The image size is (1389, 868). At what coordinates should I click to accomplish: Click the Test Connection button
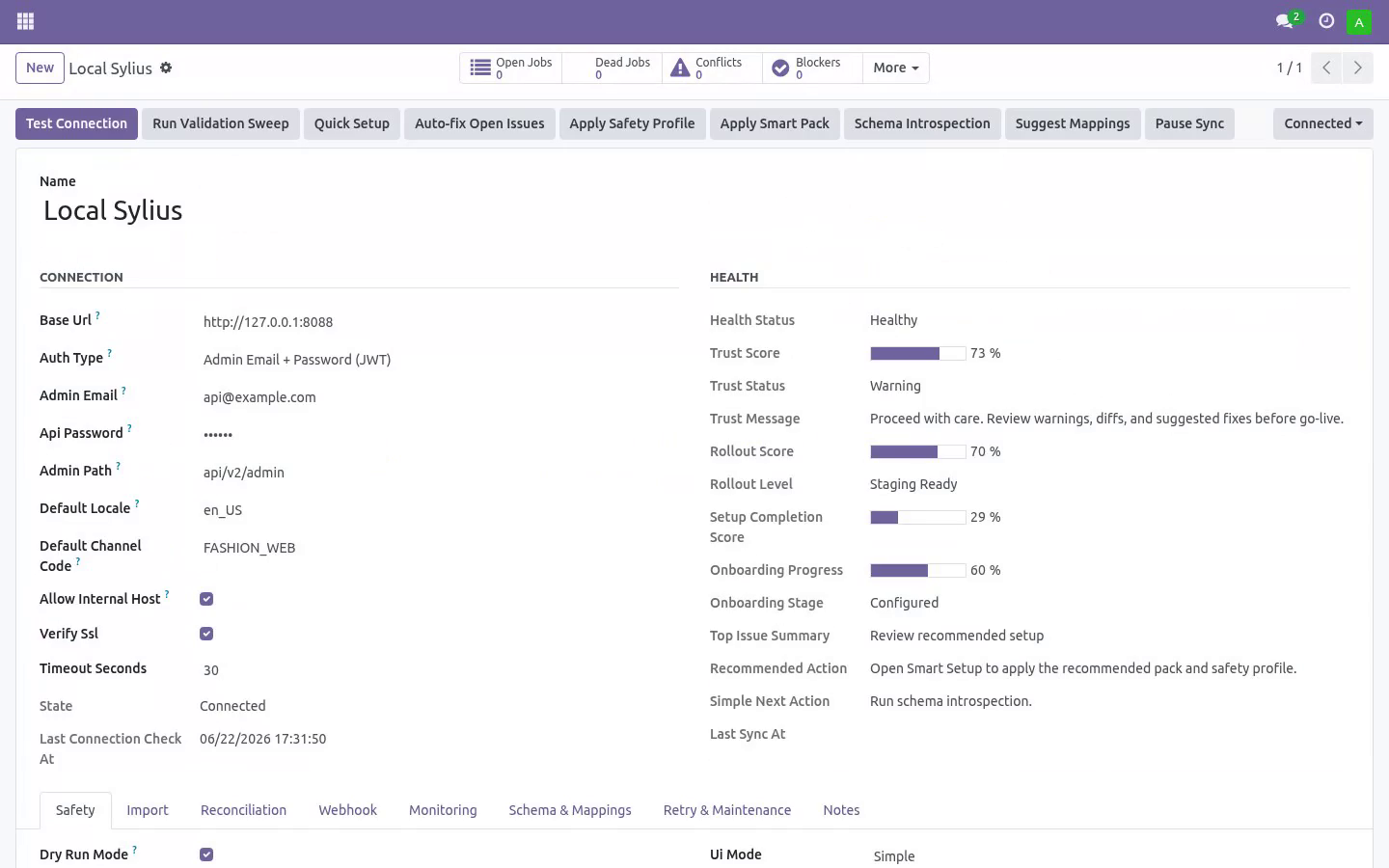click(77, 123)
